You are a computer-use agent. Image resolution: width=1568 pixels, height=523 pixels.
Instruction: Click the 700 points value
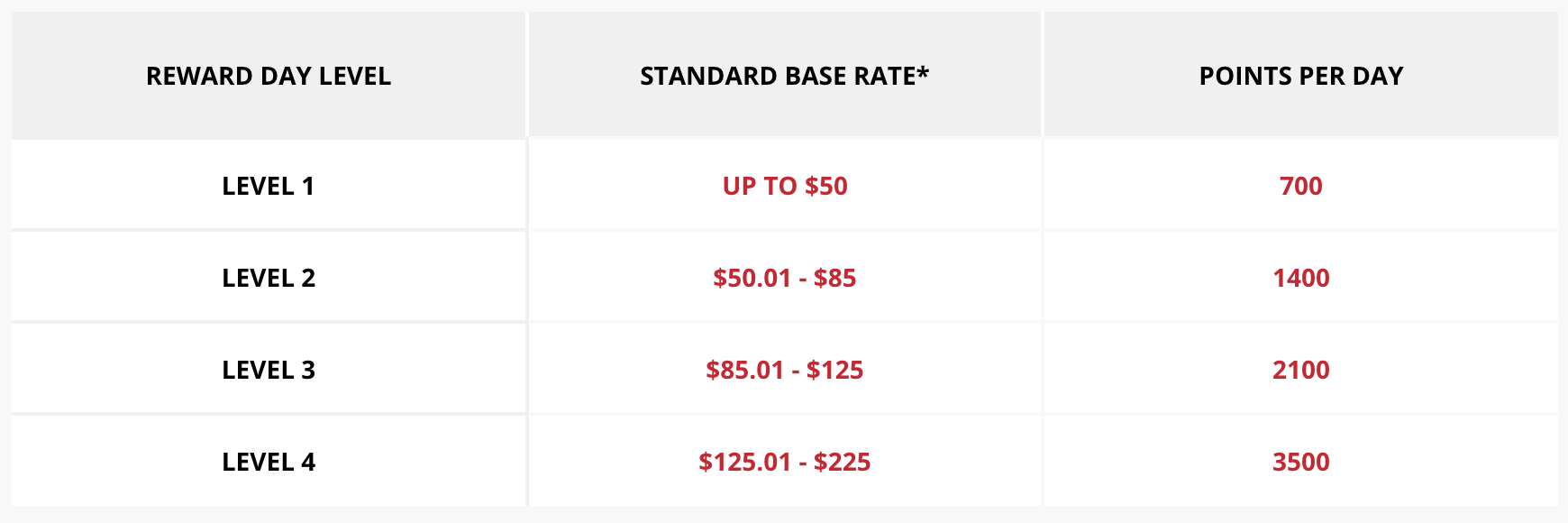pyautogui.click(x=1301, y=186)
